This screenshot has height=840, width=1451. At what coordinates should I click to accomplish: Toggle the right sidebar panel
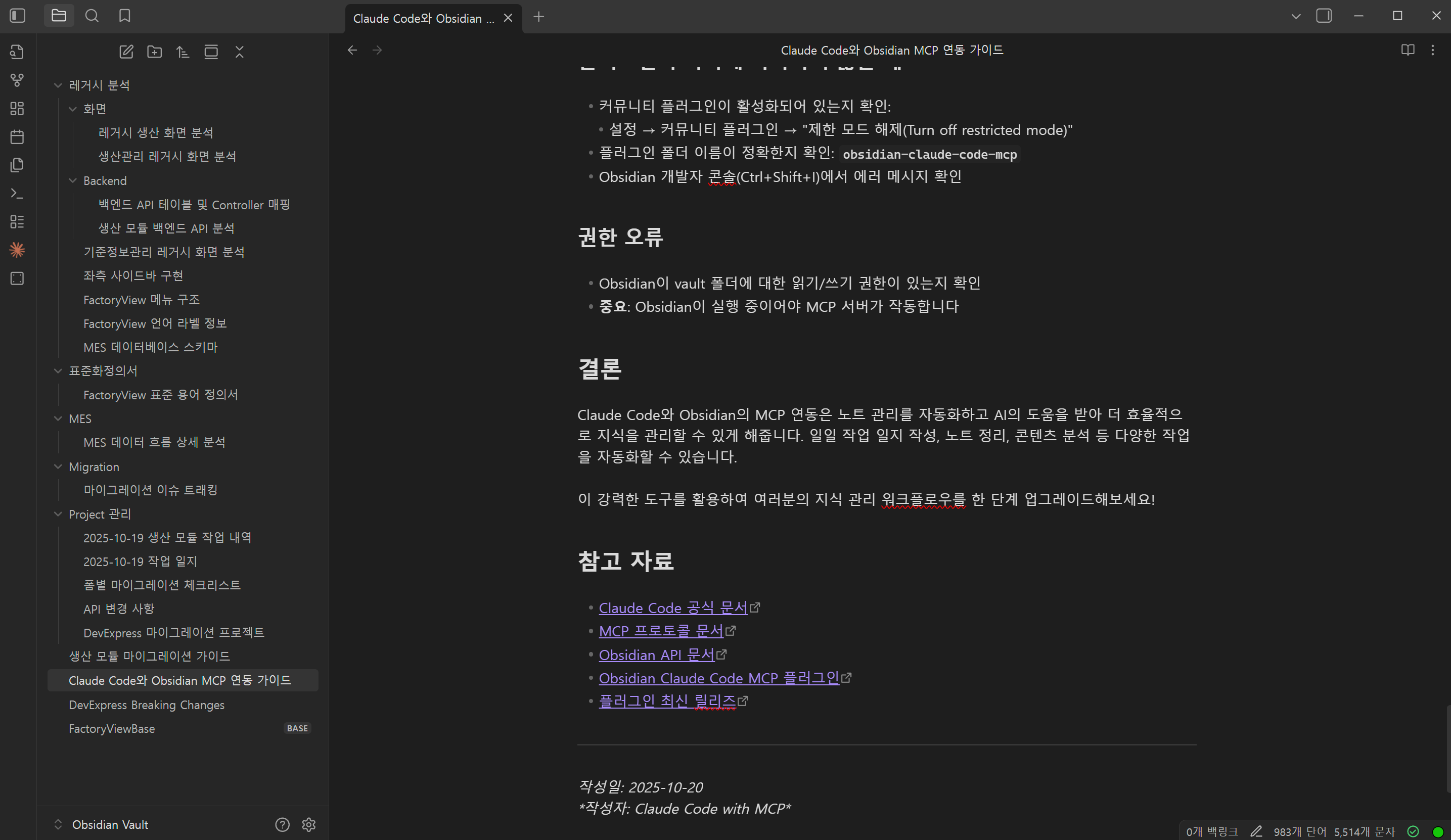point(1324,16)
